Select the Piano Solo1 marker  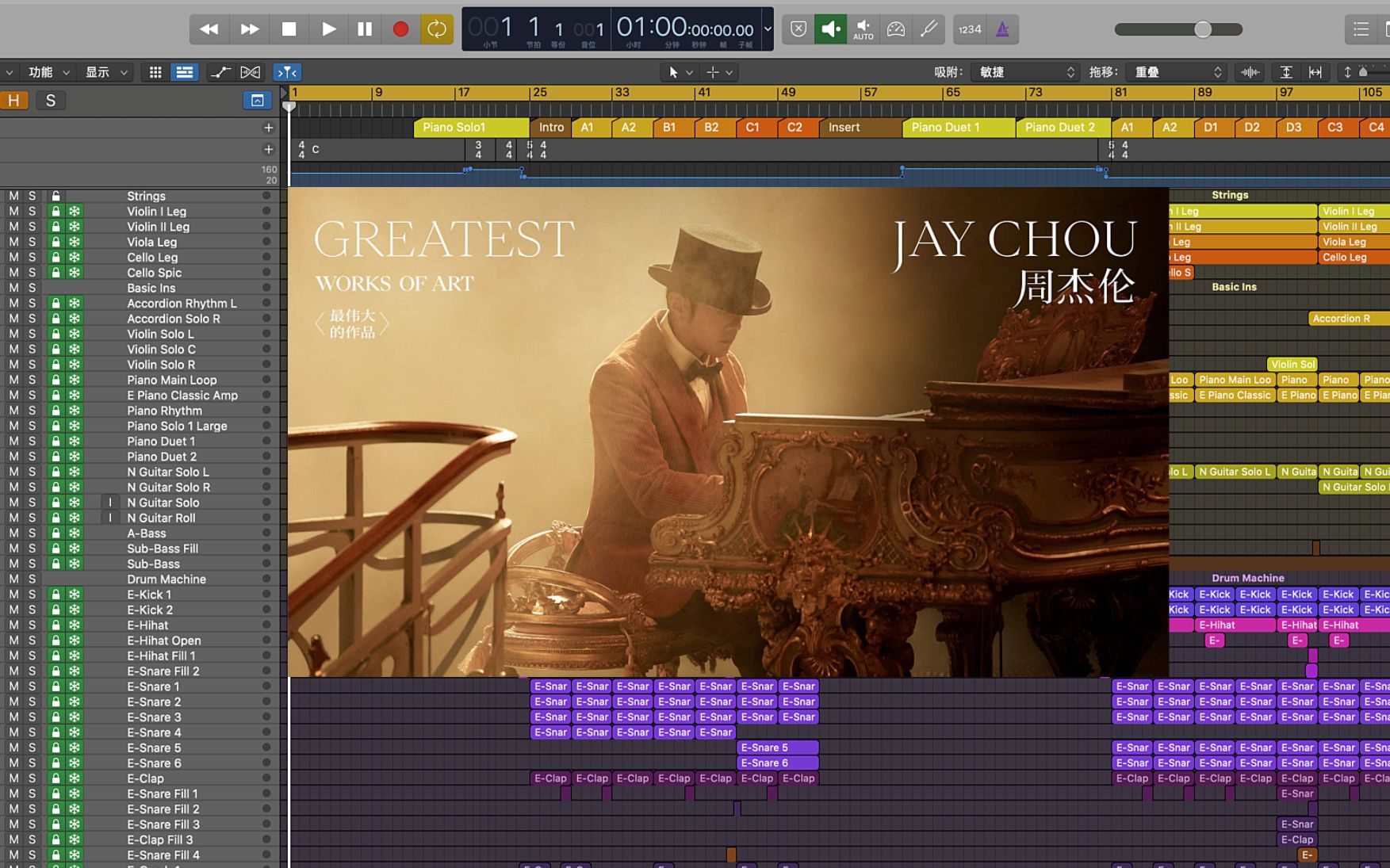(471, 127)
